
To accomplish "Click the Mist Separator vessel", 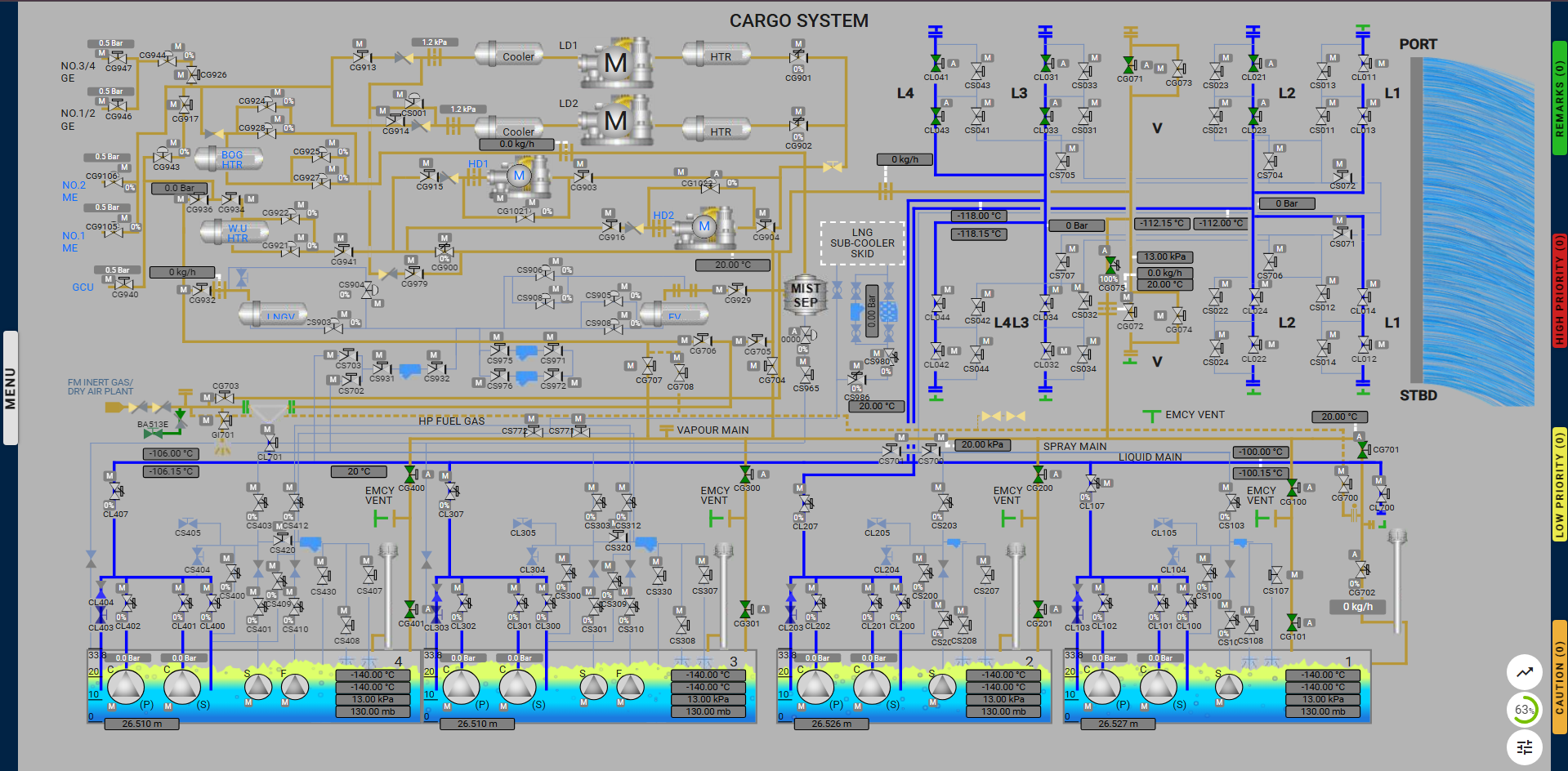I will click(x=805, y=296).
